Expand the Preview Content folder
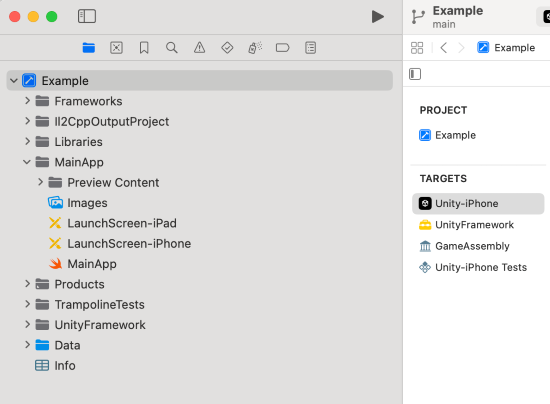The height and width of the screenshot is (404, 550). [x=40, y=182]
